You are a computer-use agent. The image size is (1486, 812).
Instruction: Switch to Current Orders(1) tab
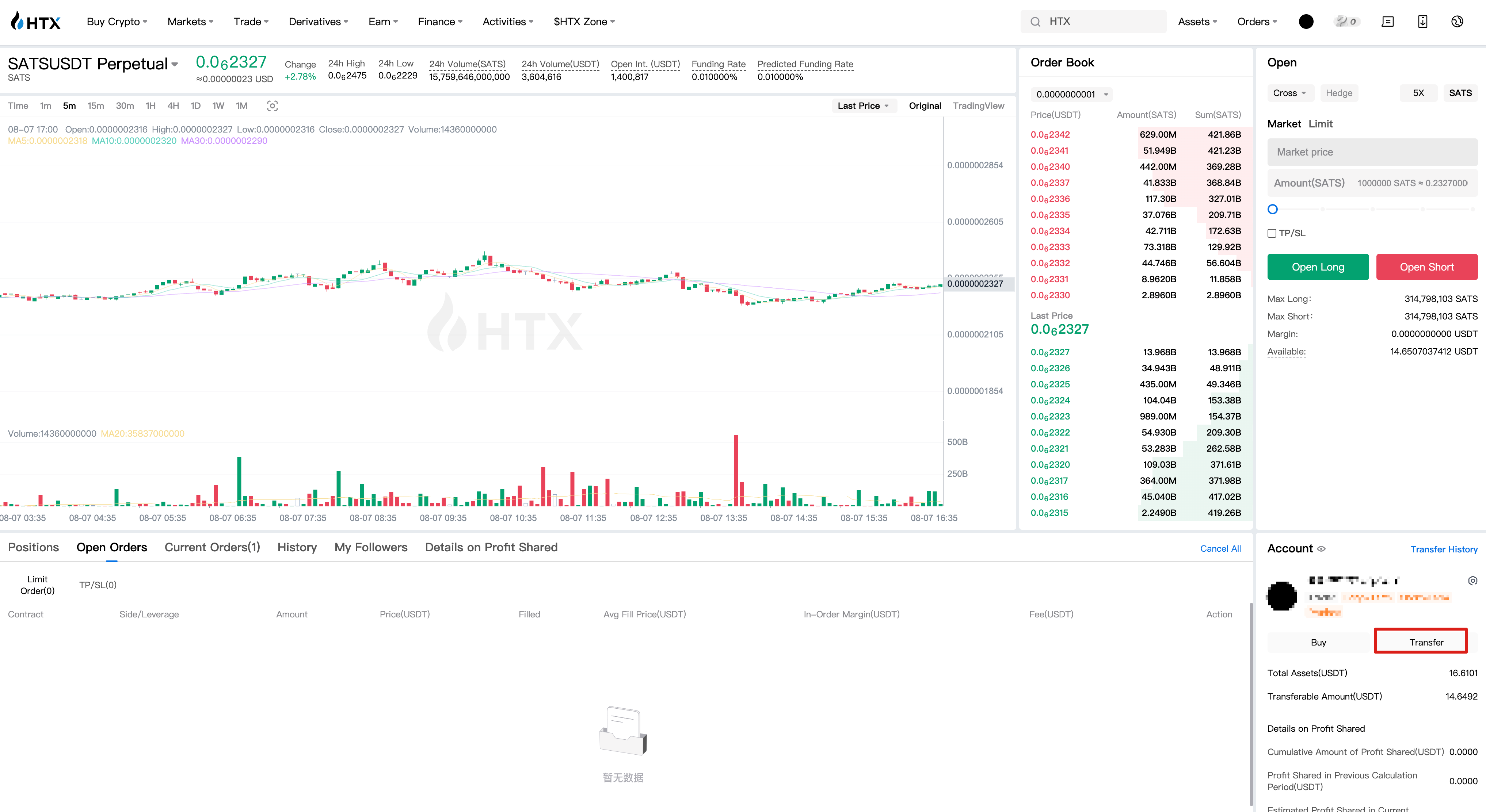(212, 547)
